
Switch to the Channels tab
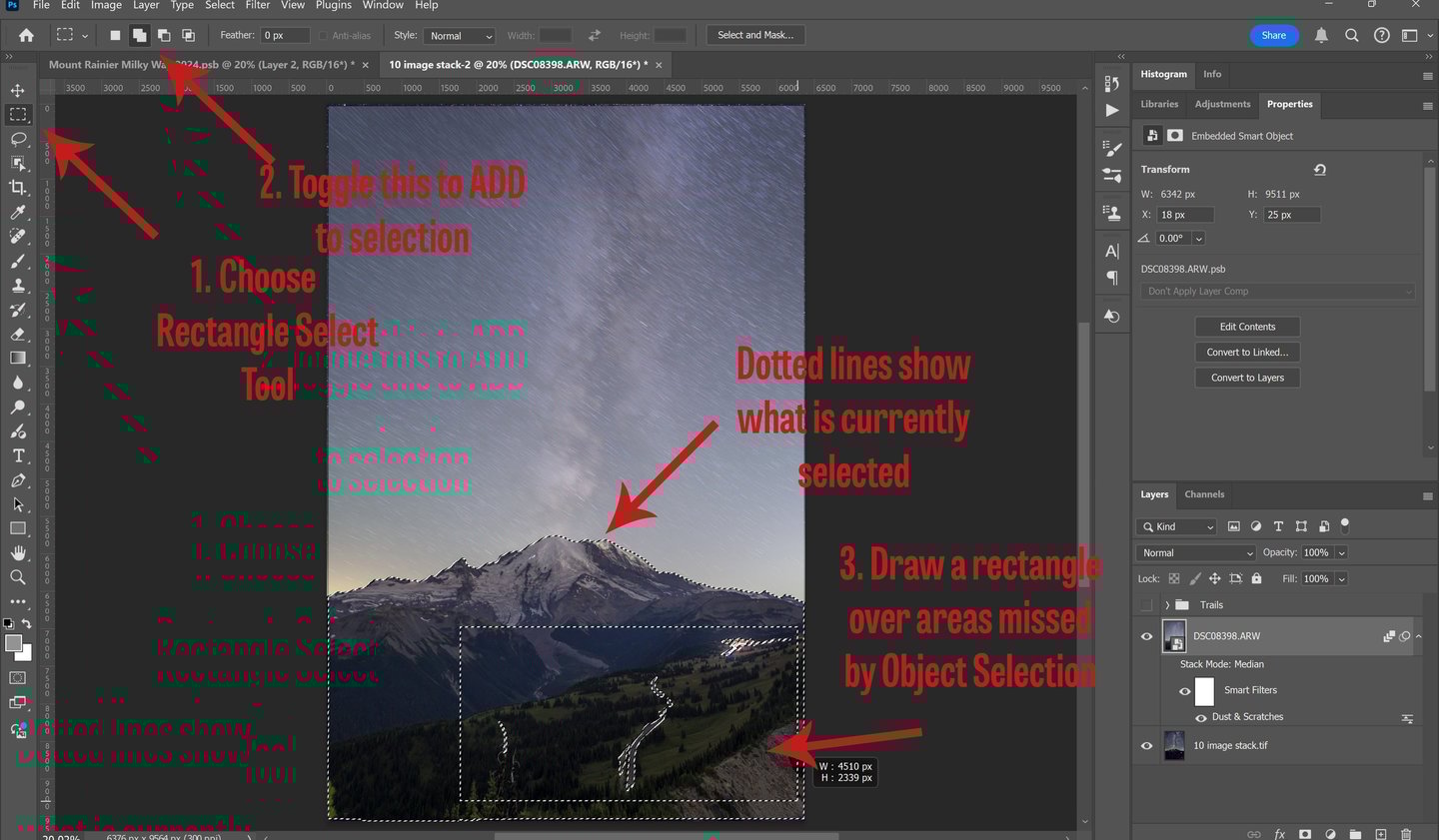[1204, 494]
